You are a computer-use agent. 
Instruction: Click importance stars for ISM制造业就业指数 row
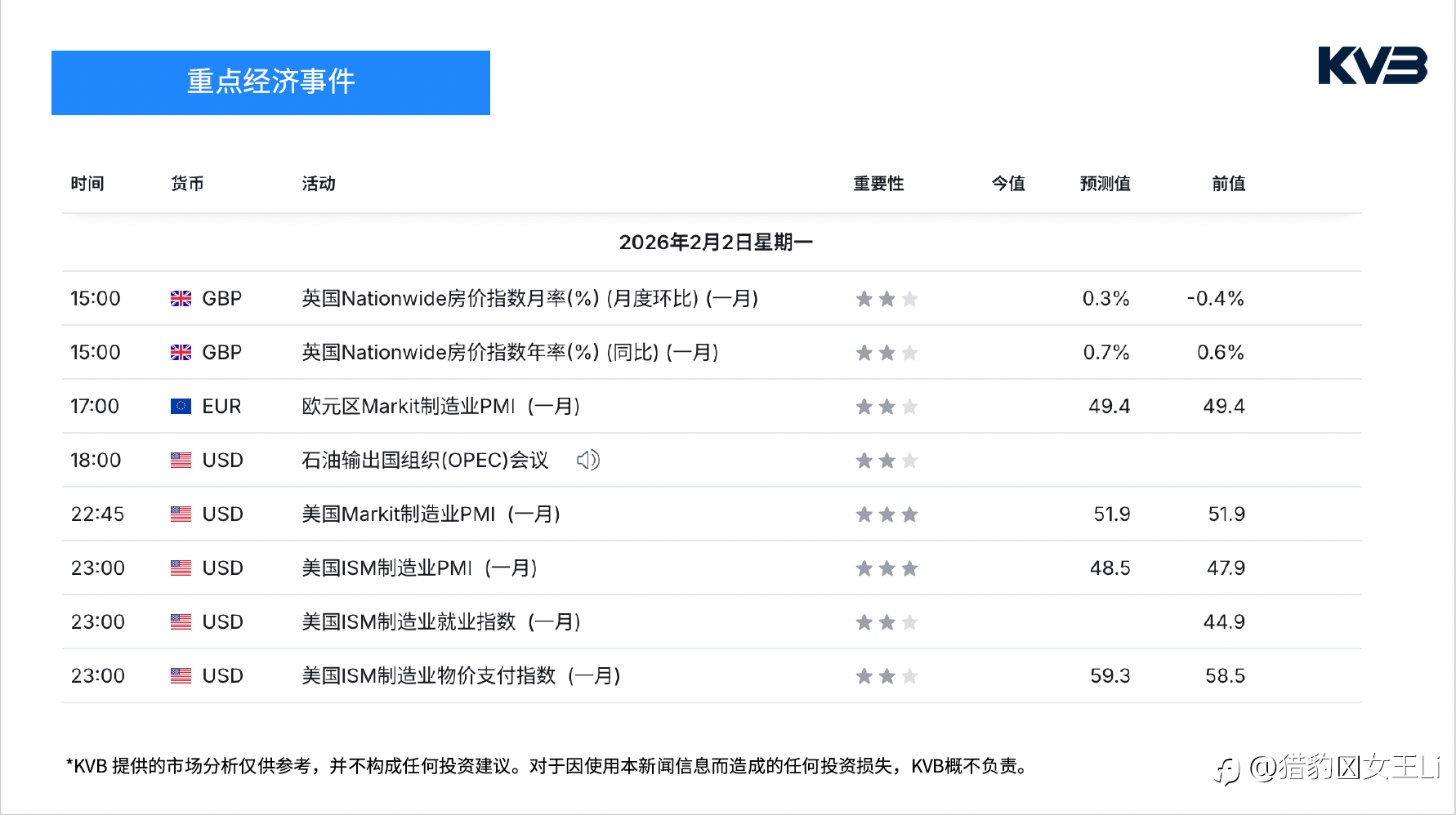tap(887, 622)
